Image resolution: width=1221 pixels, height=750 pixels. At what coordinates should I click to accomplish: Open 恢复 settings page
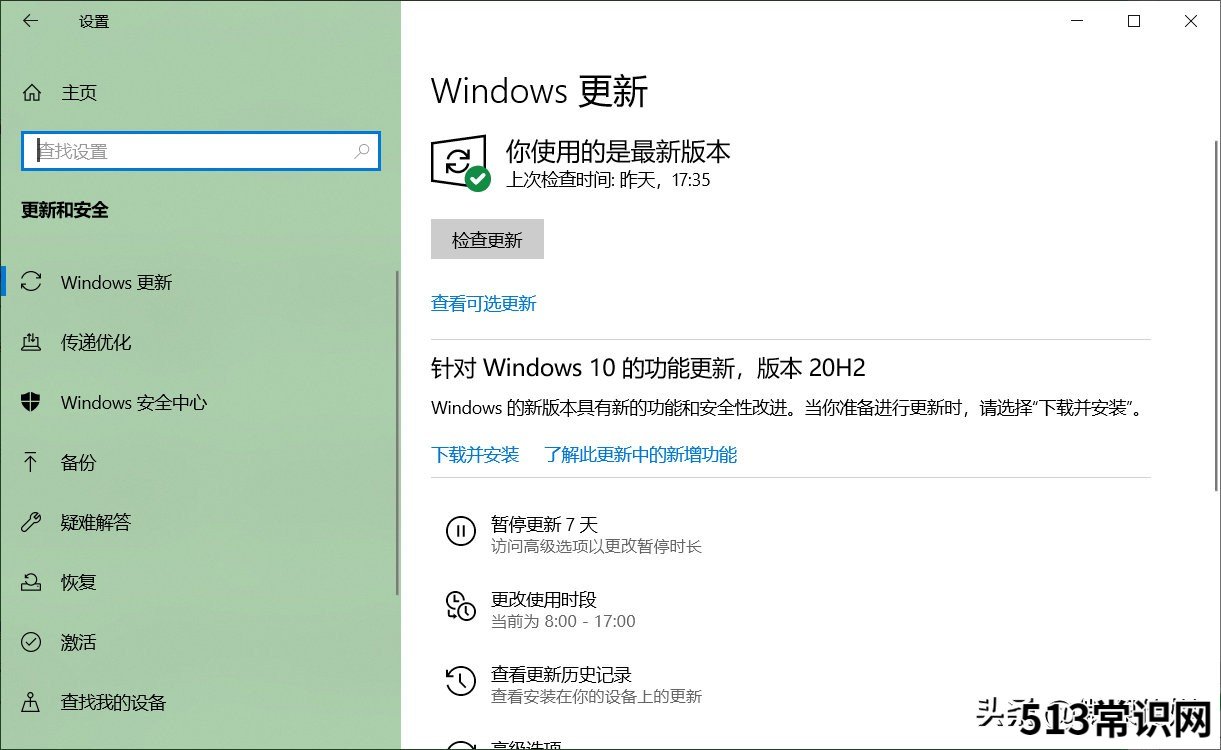(79, 583)
